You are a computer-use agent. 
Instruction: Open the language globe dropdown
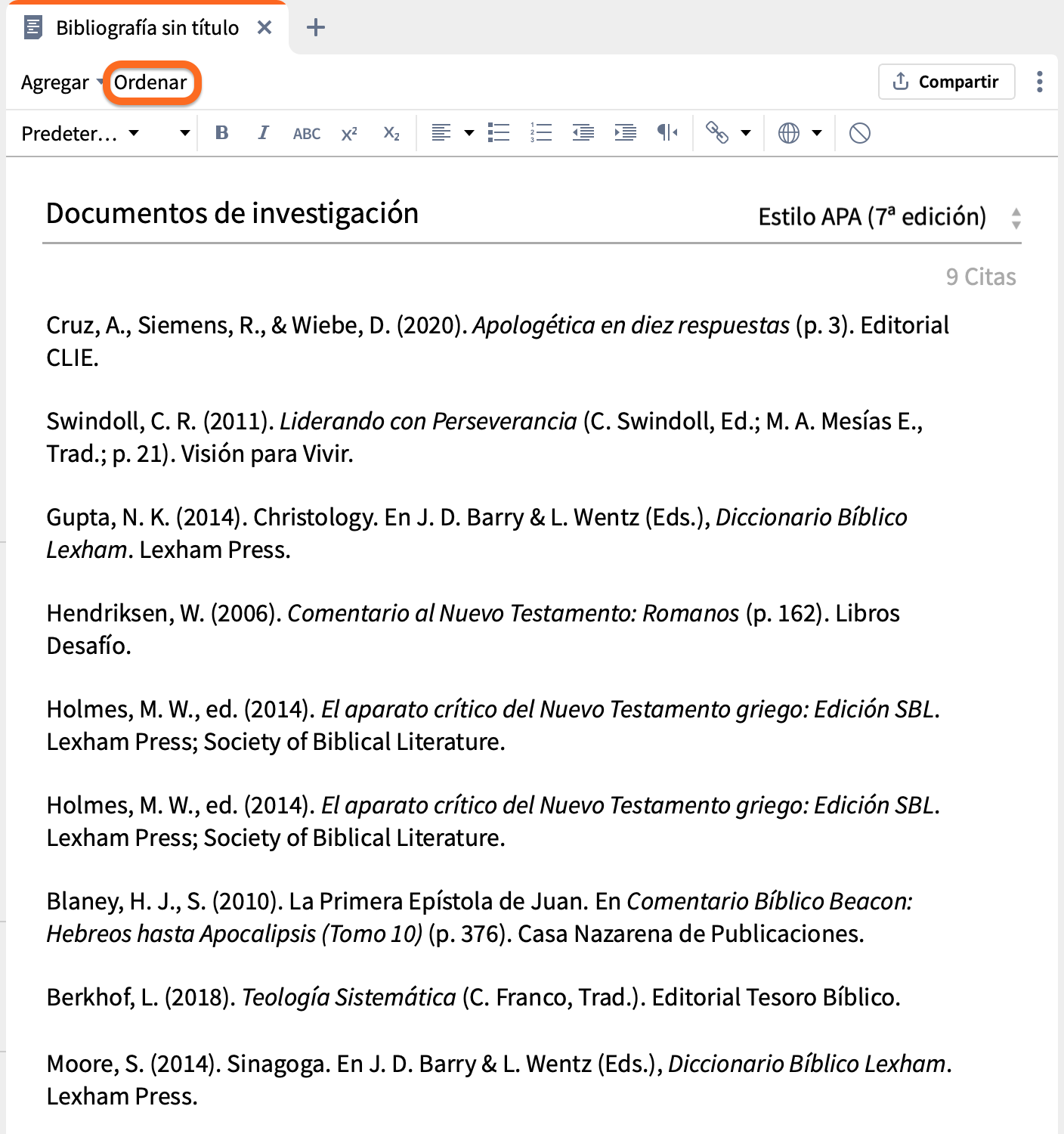point(817,132)
